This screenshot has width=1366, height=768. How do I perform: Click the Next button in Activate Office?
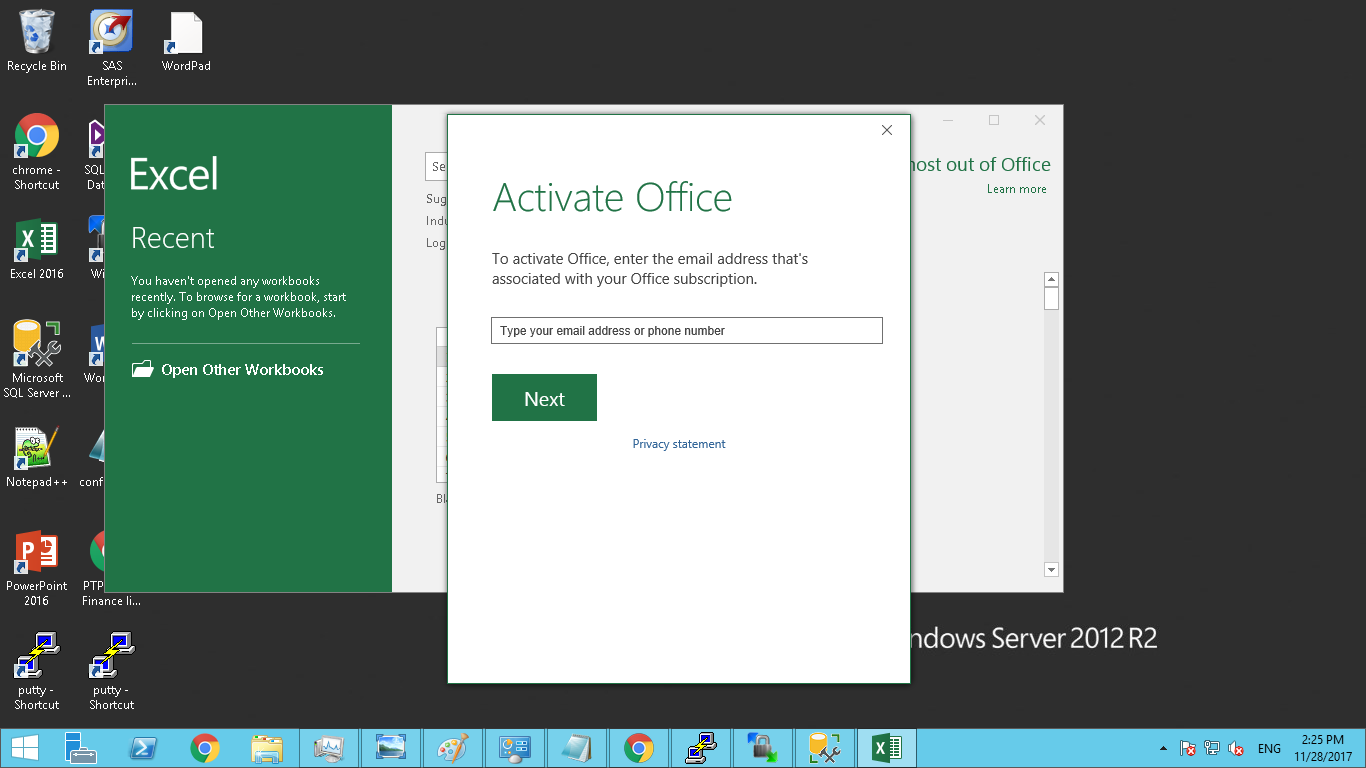[x=544, y=398]
